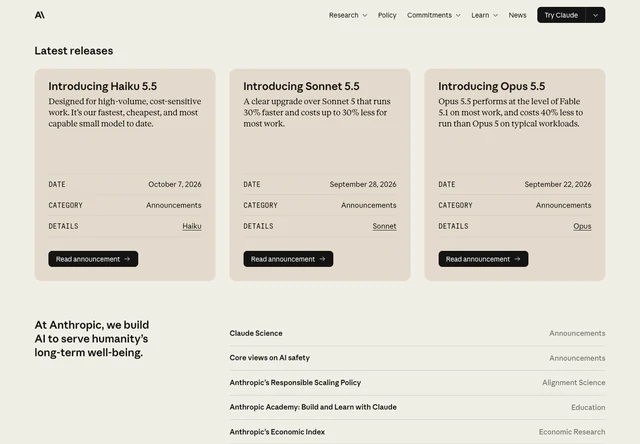
Task: Open the Claude Science article
Action: point(417,333)
